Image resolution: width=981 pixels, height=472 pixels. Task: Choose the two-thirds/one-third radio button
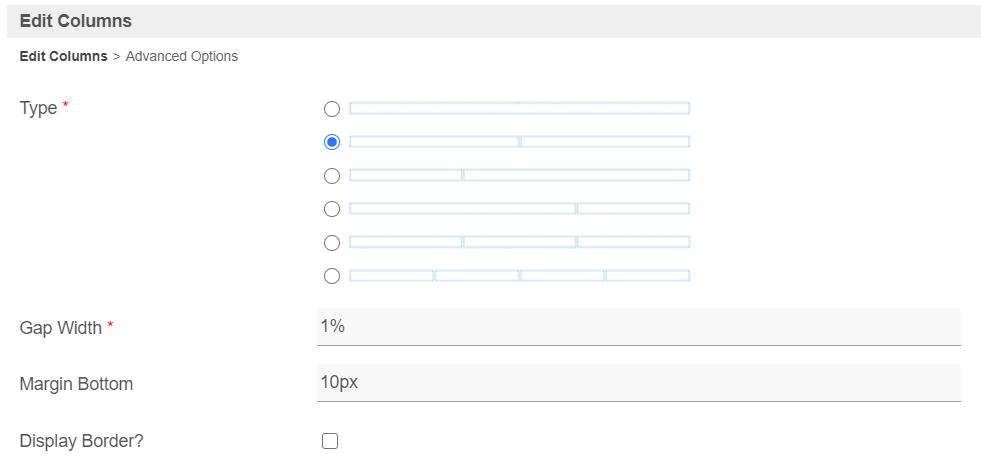coord(332,209)
